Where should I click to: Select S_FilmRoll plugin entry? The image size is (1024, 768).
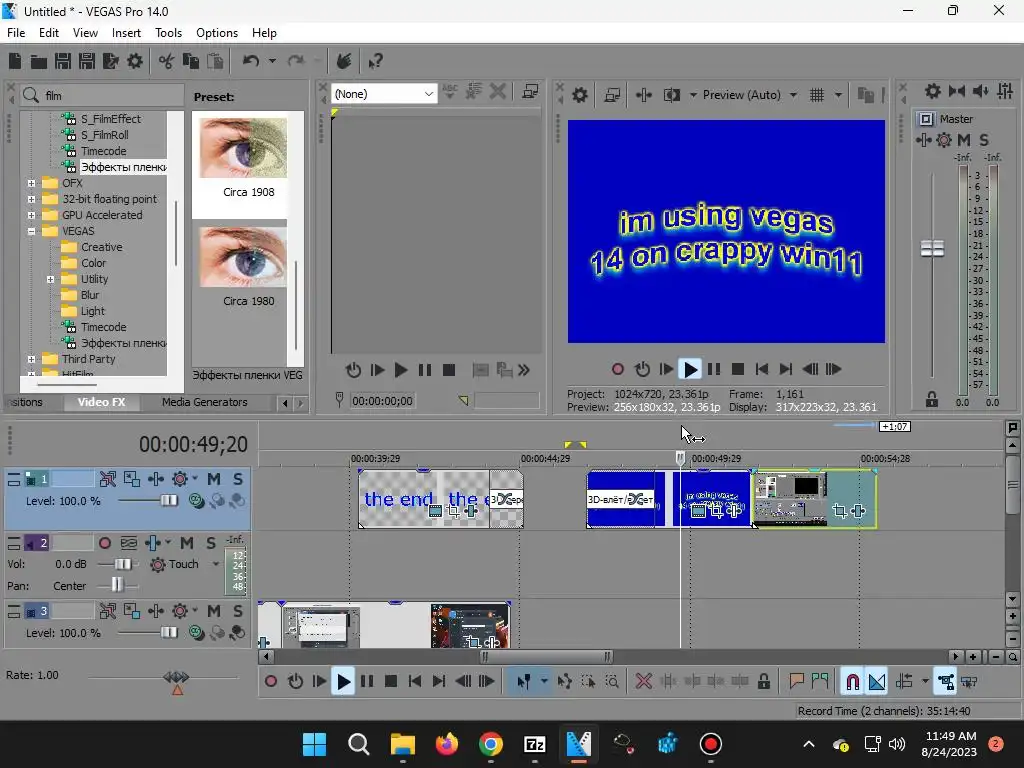[104, 135]
